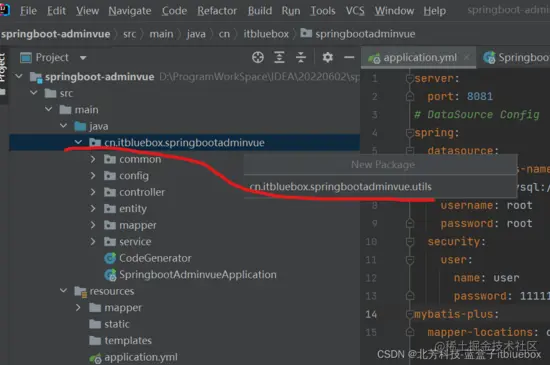Fold the user block in gutter
Image resolution: width=550 pixels, height=365 pixels.
tap(410, 259)
